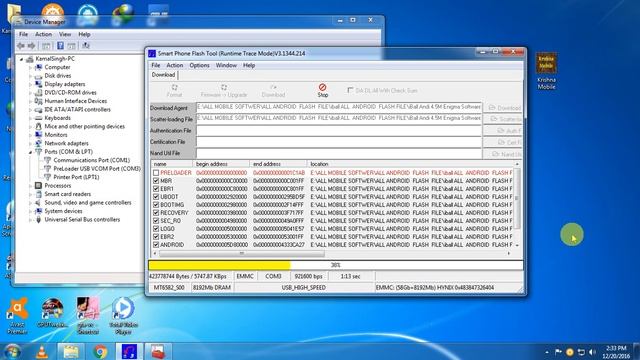This screenshot has width=640, height=360.
Task: Toggle SEC_RO checkbox
Action: tap(156, 221)
